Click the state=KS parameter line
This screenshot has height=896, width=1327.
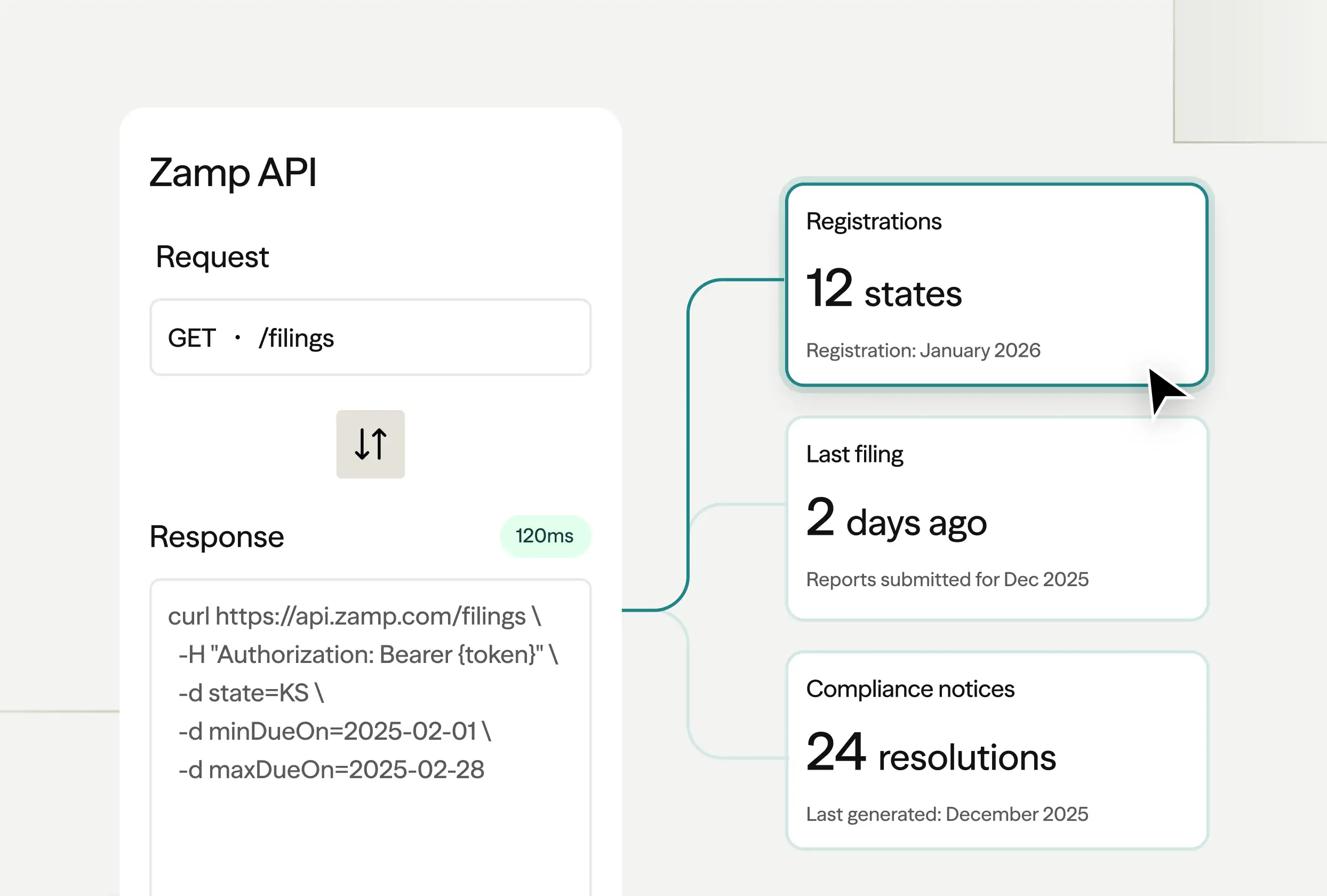251,693
